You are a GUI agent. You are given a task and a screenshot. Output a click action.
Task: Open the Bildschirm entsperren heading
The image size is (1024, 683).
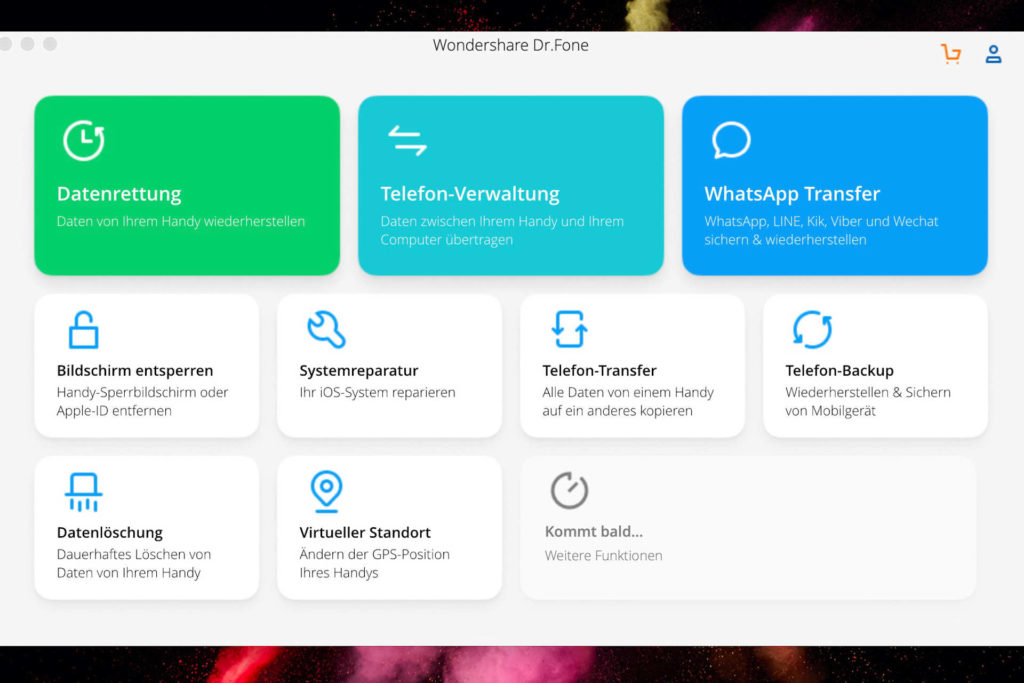tap(135, 370)
